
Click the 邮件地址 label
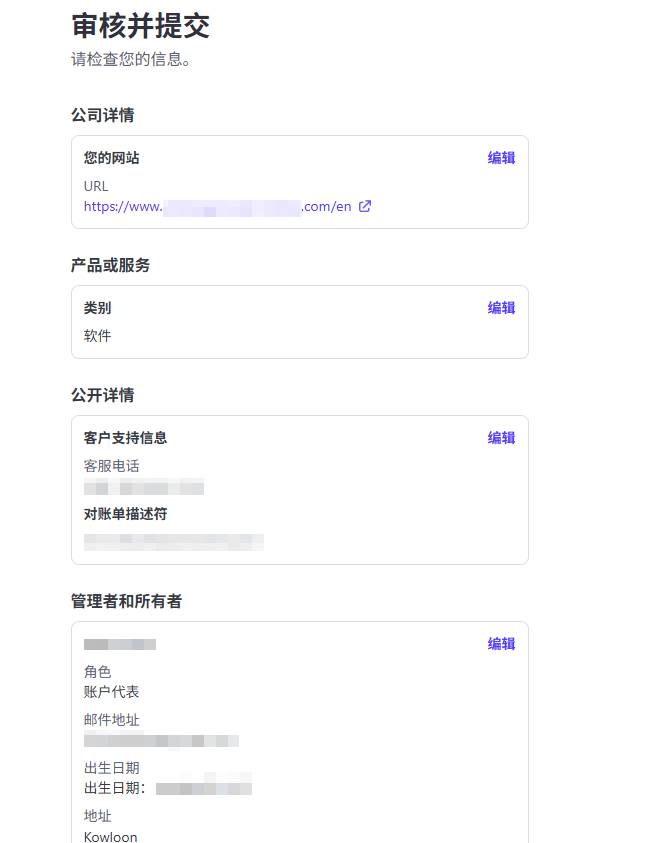click(x=111, y=720)
